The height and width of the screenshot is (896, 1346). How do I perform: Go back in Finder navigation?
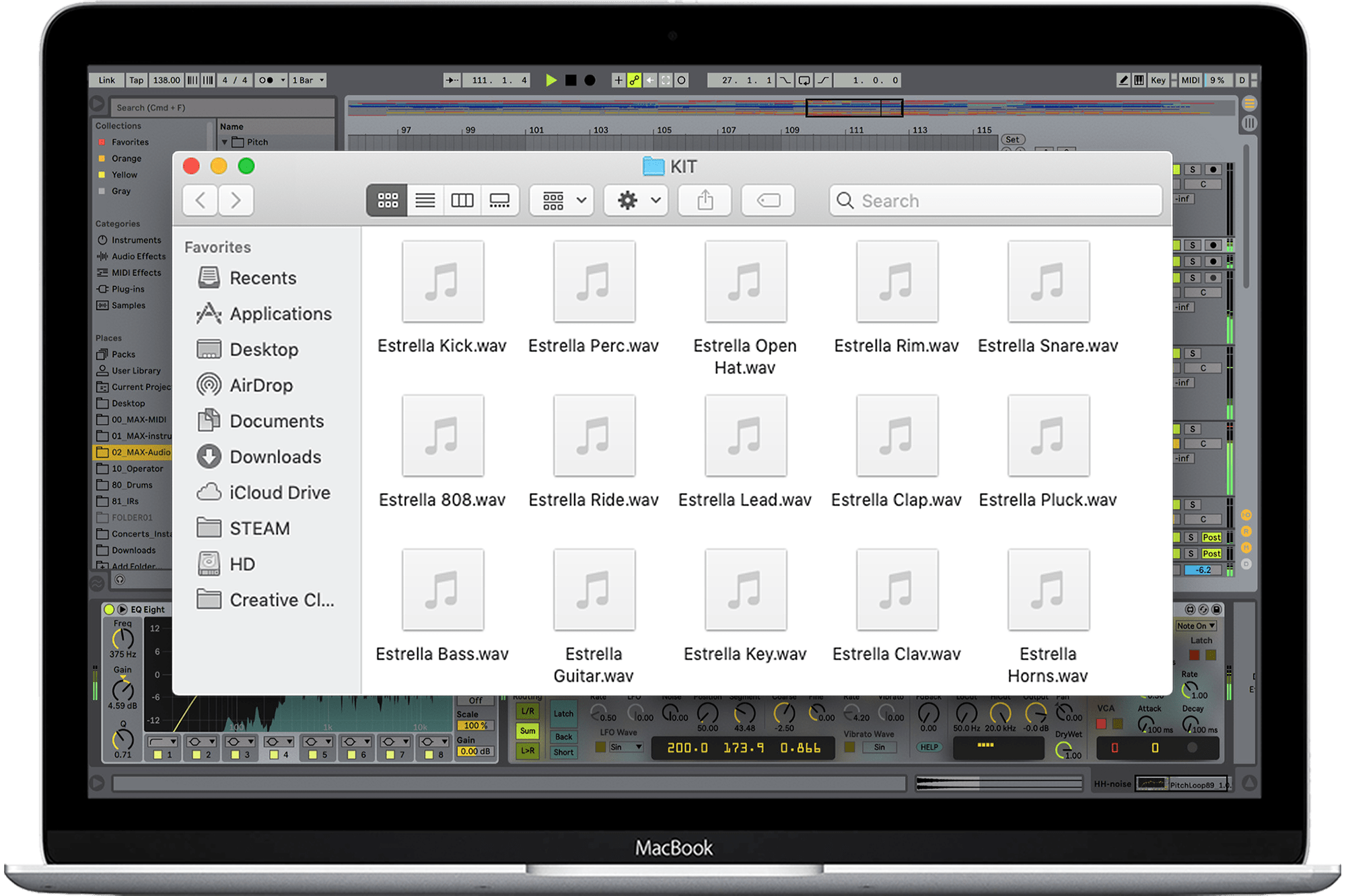[201, 200]
